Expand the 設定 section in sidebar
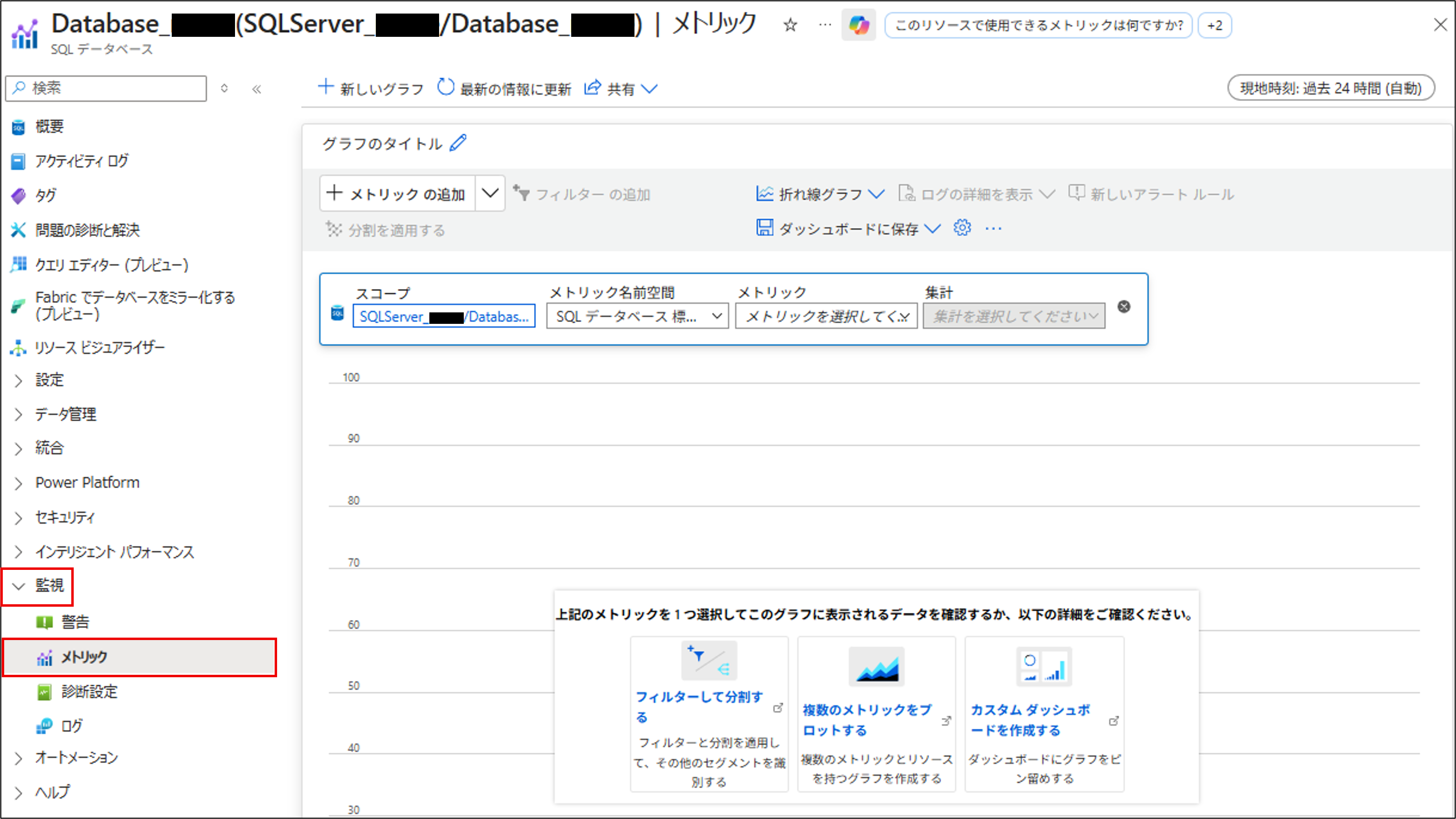The height and width of the screenshot is (819, 1456). (x=49, y=379)
